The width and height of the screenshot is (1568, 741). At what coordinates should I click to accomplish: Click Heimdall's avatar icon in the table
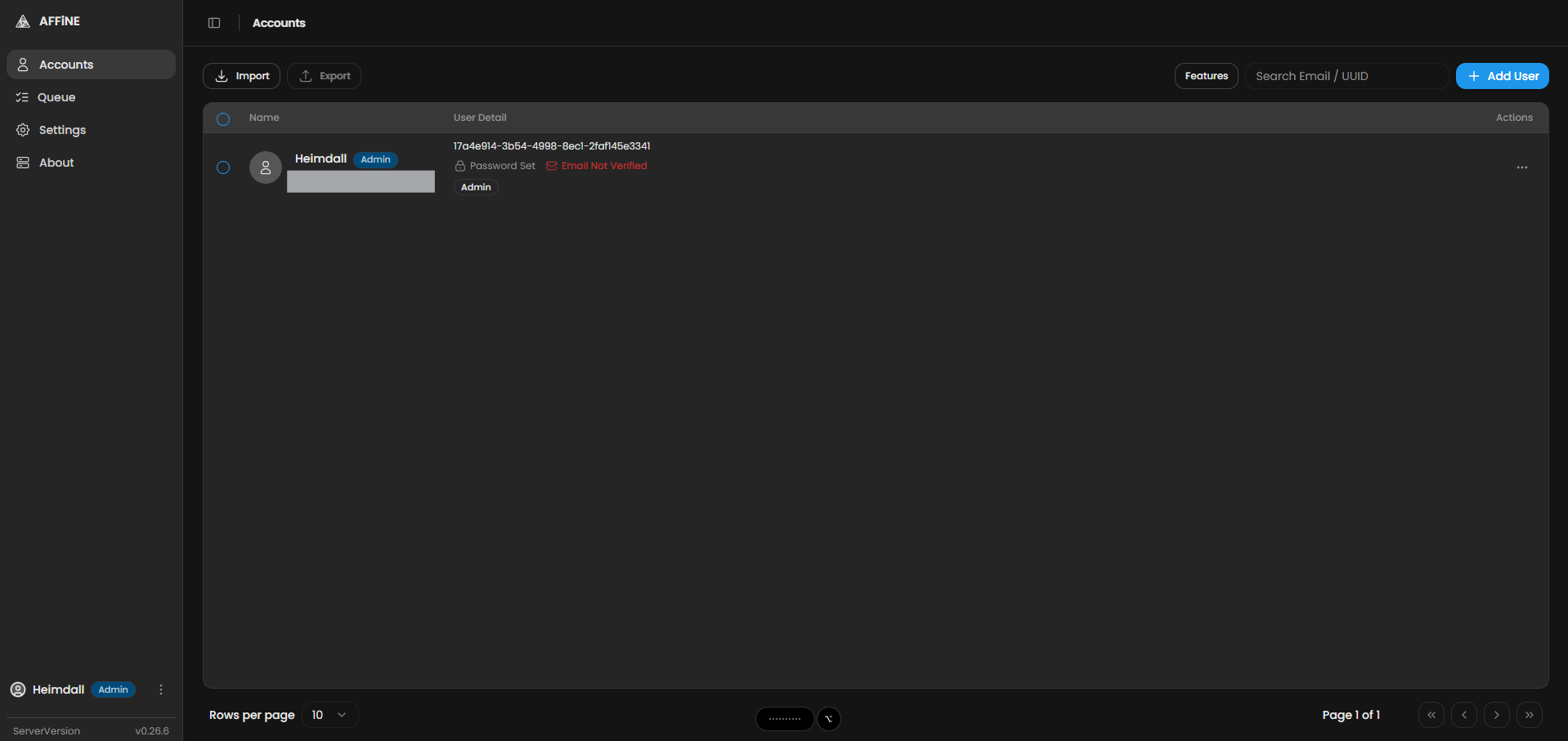265,167
